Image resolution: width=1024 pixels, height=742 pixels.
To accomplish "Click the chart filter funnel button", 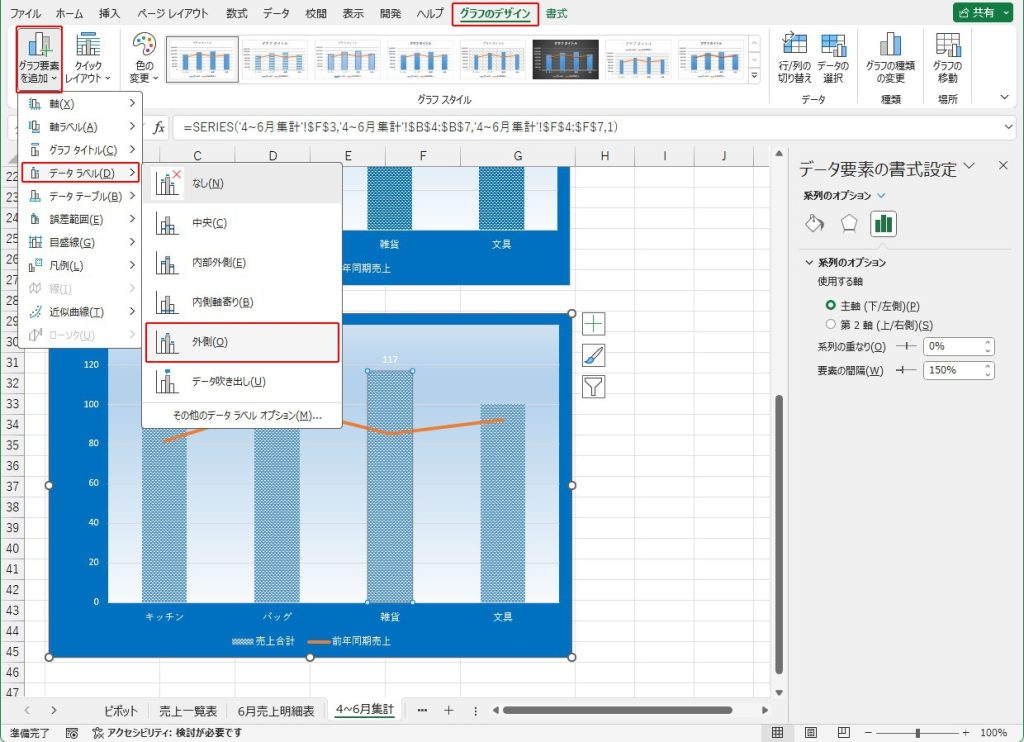I will click(594, 387).
